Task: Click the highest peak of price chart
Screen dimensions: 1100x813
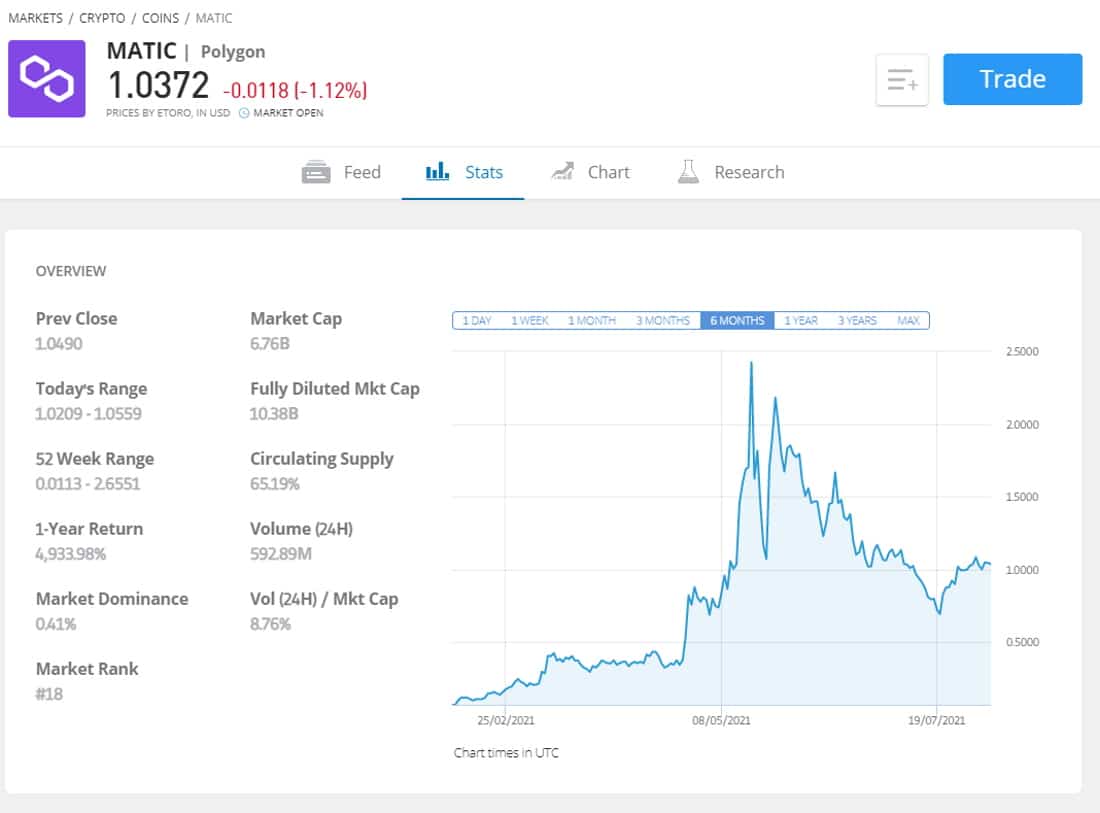Action: [751, 364]
